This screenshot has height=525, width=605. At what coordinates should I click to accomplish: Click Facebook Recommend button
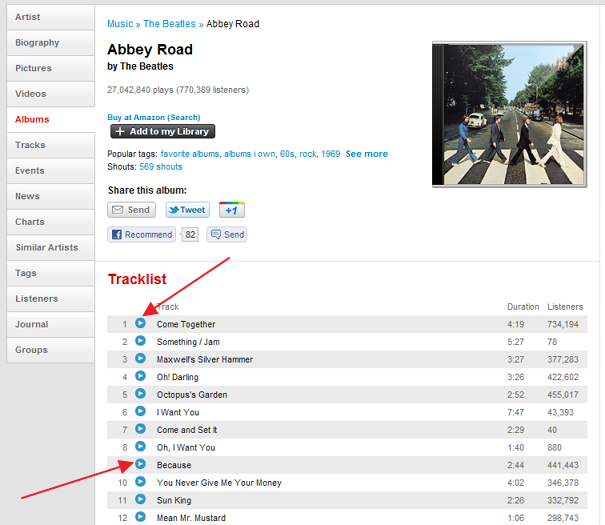[141, 235]
